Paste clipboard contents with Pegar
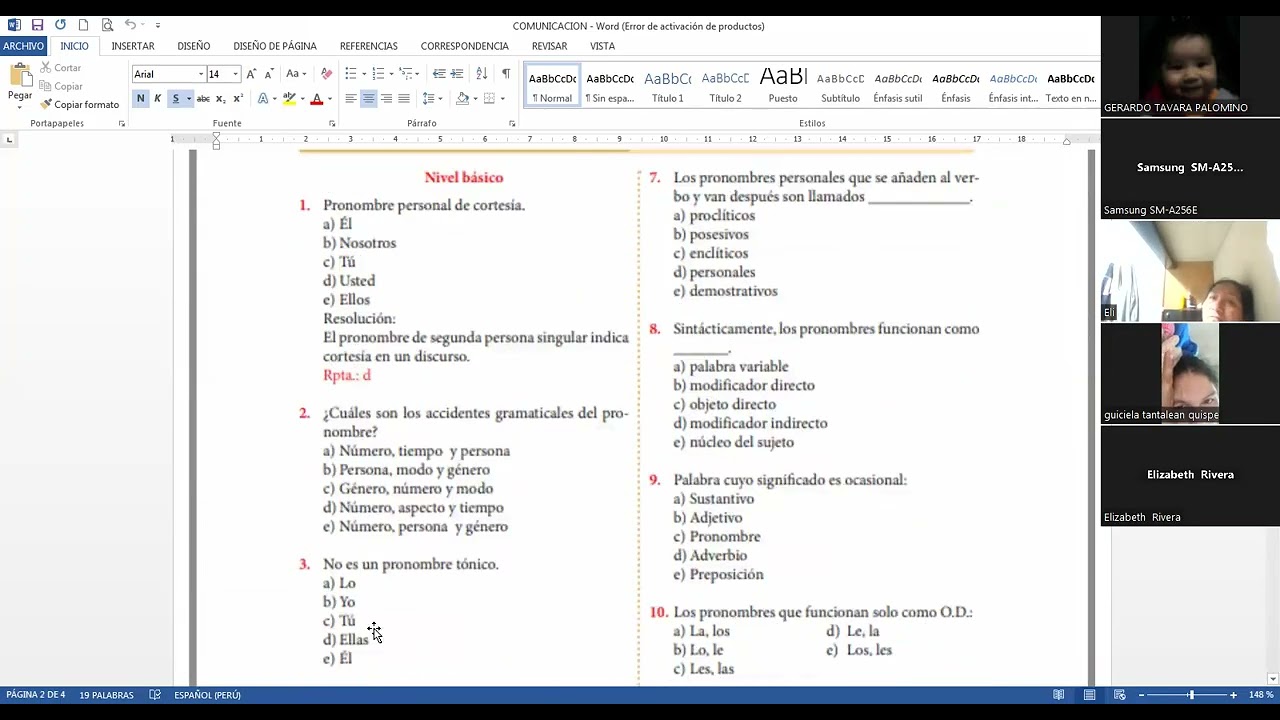1280x720 pixels. (x=20, y=84)
